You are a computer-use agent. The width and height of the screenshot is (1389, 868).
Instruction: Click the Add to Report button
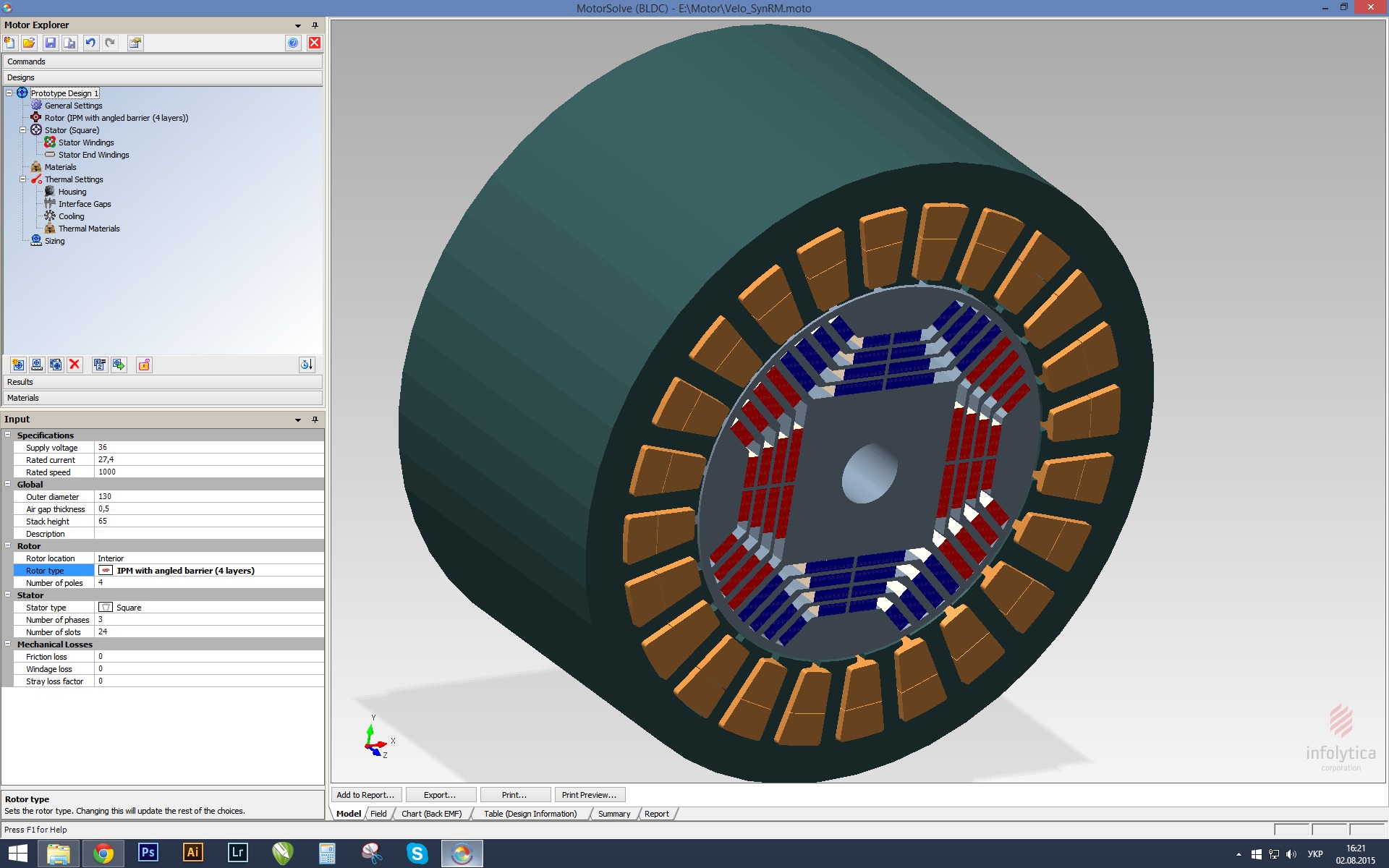(x=365, y=795)
